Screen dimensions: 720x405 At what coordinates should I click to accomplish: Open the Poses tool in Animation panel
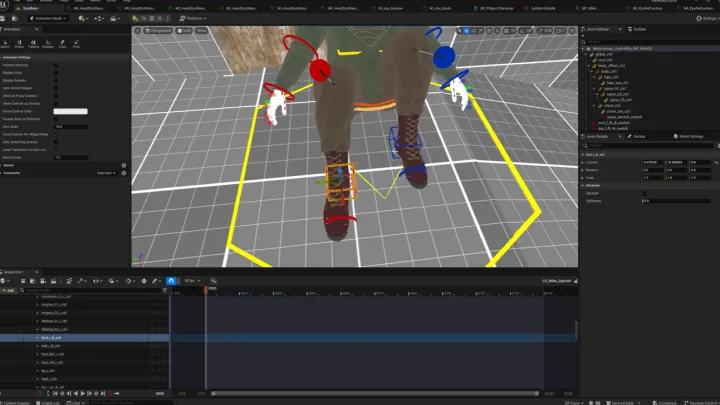(19, 44)
